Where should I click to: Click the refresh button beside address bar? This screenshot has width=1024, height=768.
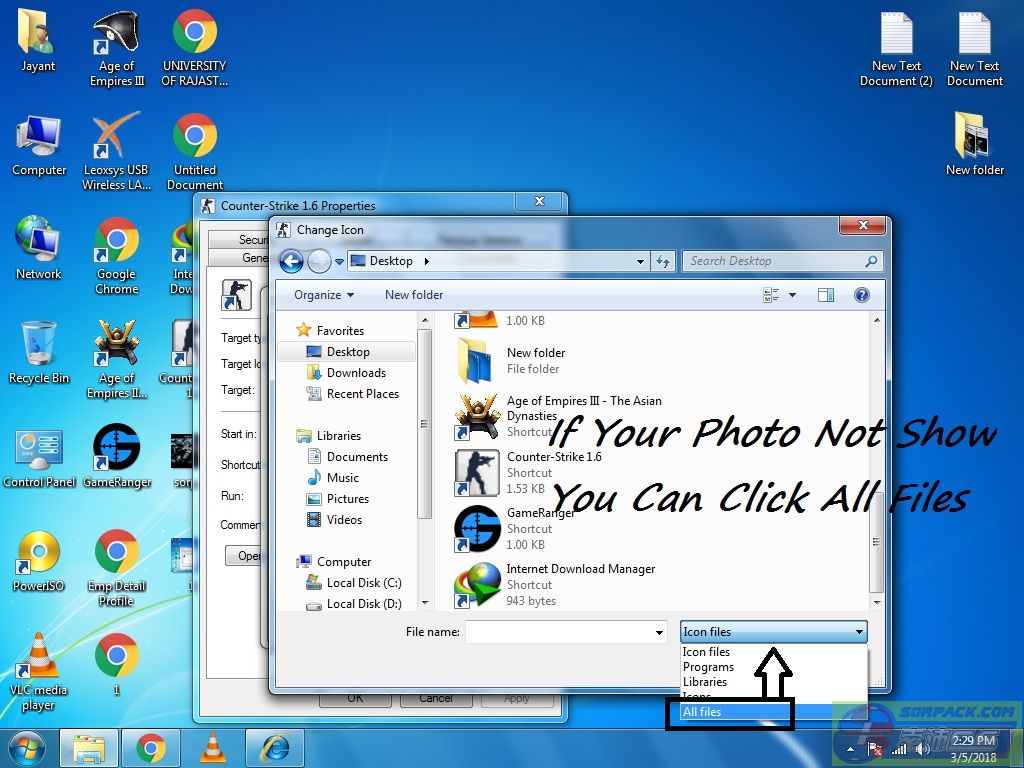pyautogui.click(x=663, y=262)
